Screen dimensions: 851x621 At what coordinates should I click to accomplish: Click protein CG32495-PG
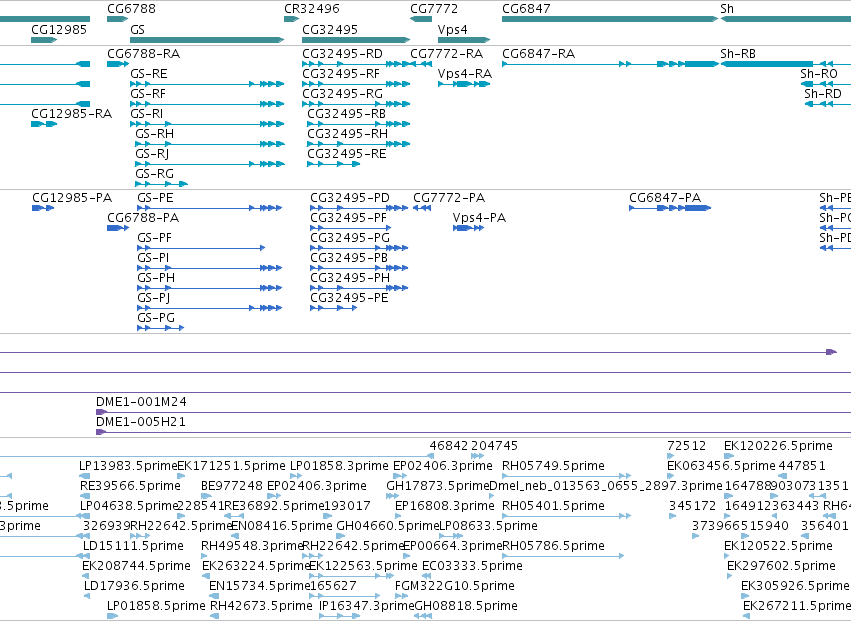click(359, 248)
